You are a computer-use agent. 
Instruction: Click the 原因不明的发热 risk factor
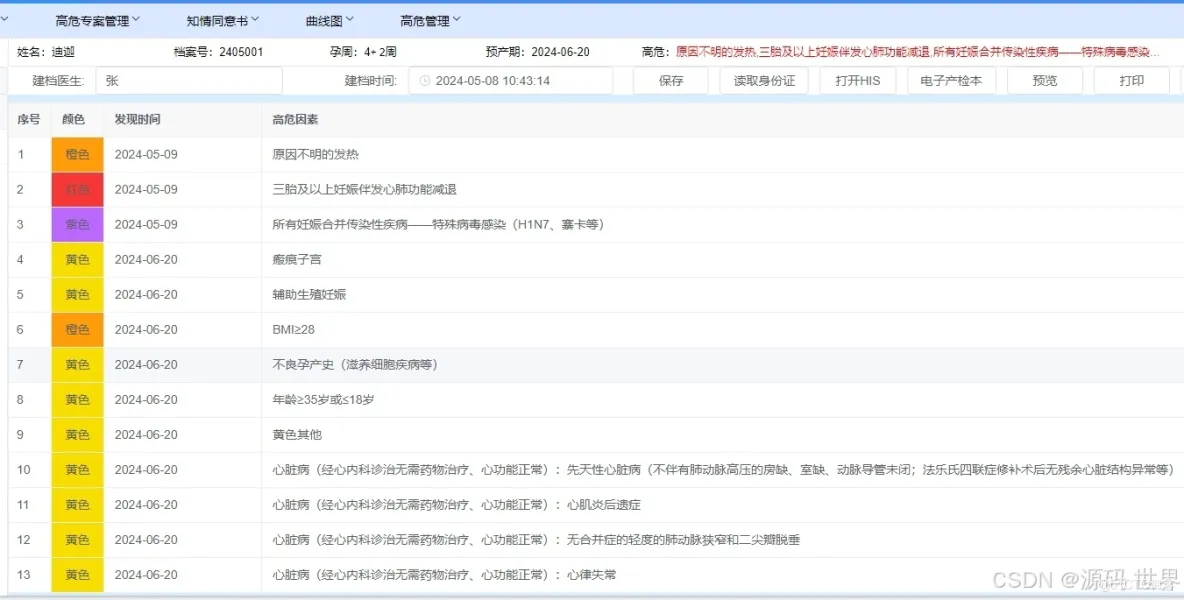tap(316, 155)
